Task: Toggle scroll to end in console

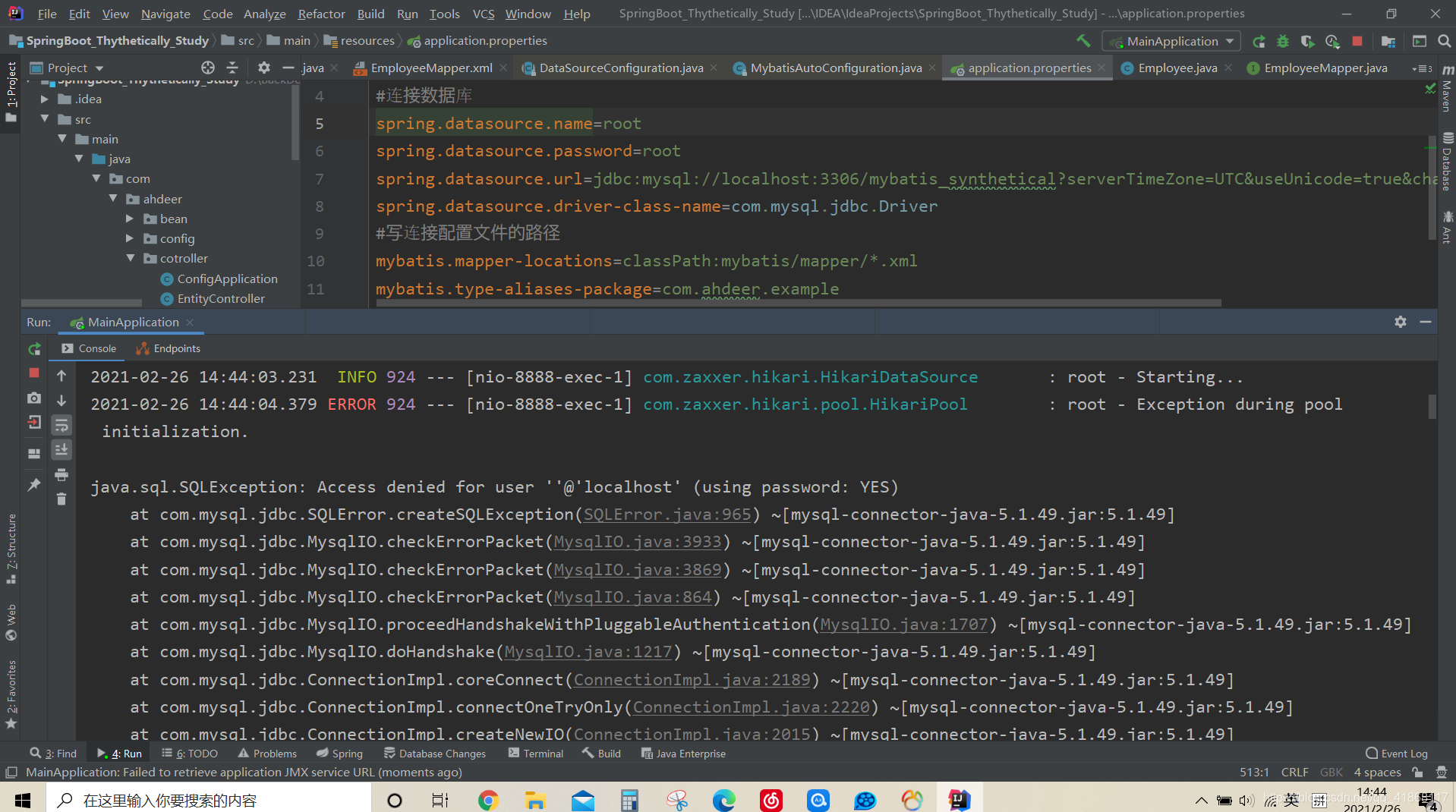Action: [61, 450]
